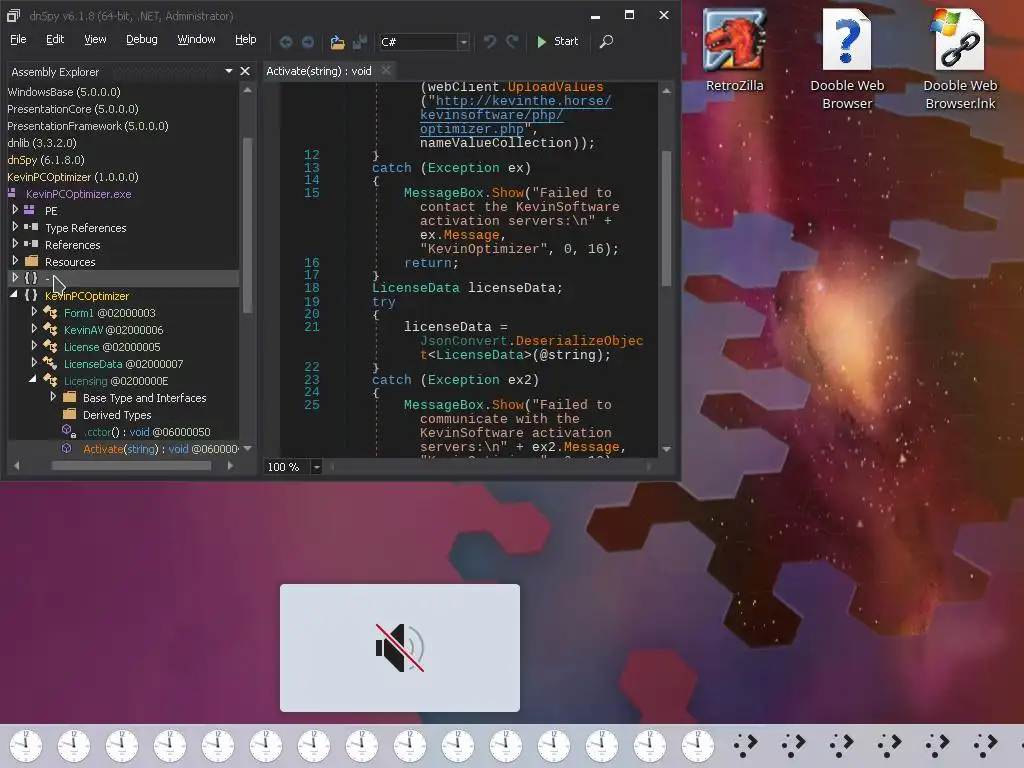
Task: Select dnSpy (6.1.8.0) assembly
Action: click(x=46, y=160)
